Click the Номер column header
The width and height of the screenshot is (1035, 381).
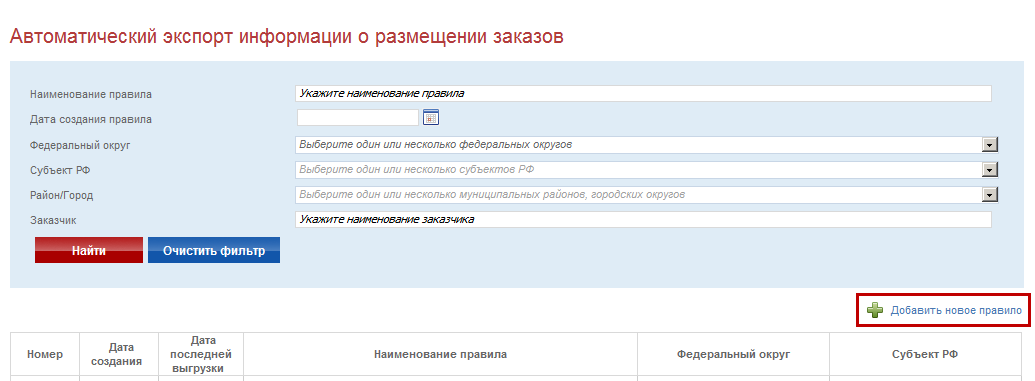[x=45, y=355]
